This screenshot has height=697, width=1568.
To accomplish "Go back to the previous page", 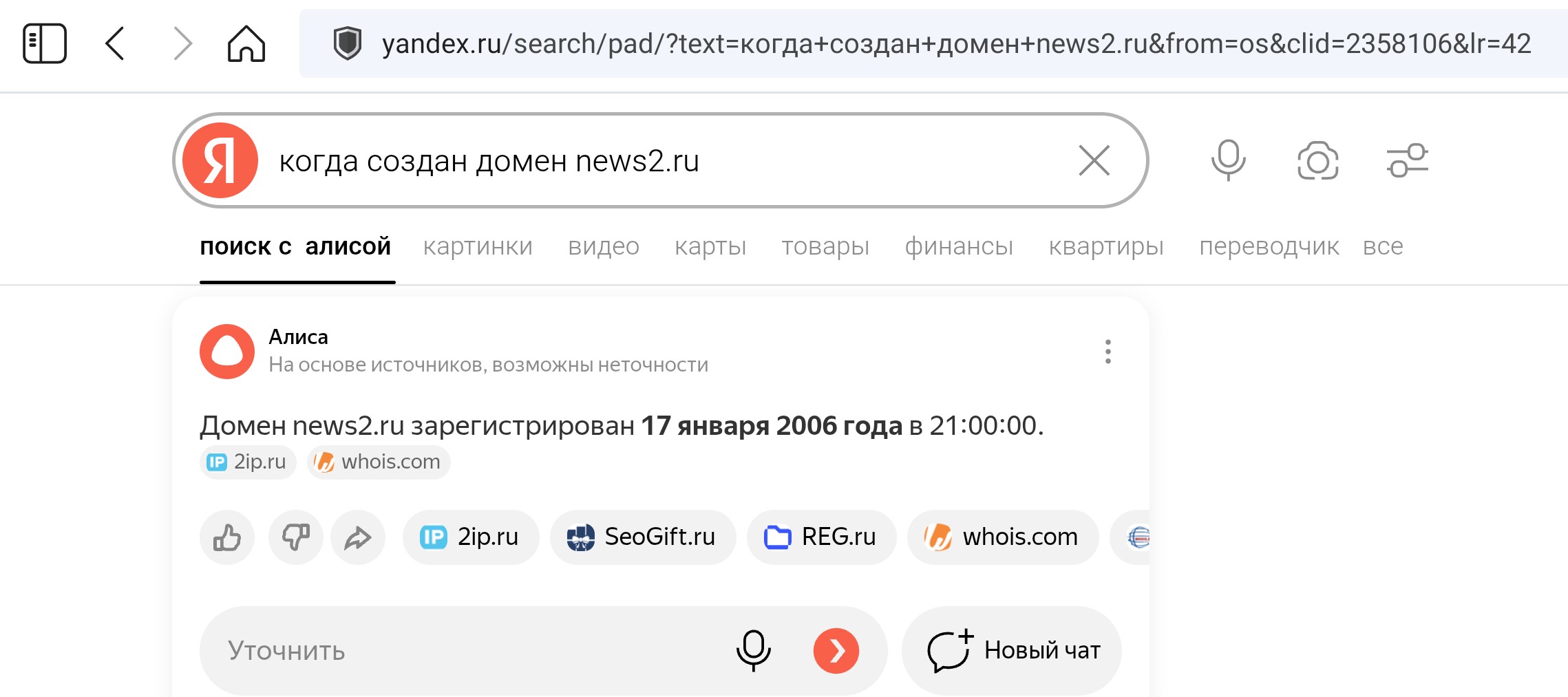I will tap(115, 43).
